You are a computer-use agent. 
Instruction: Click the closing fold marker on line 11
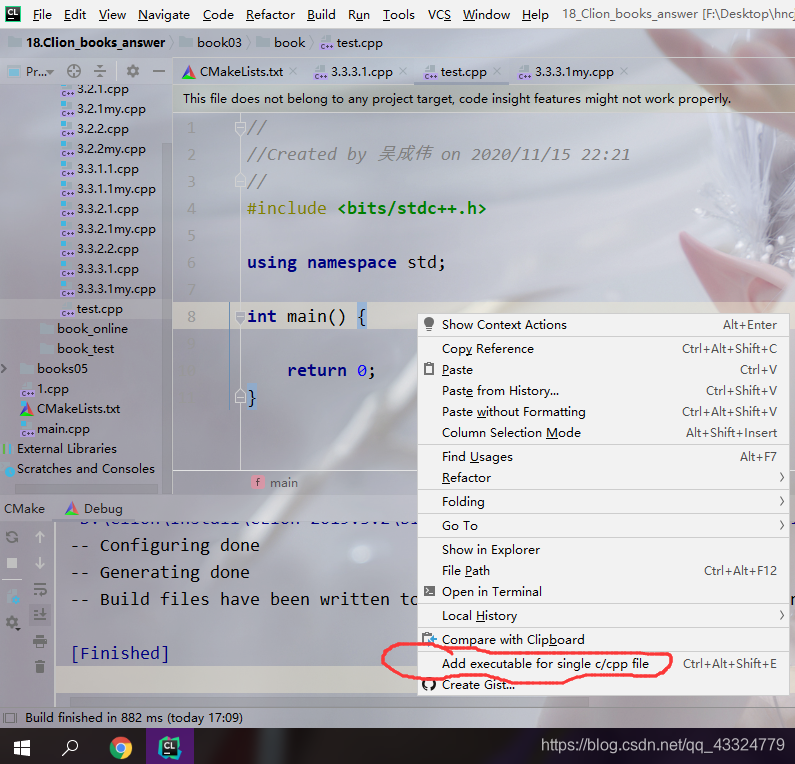(x=240, y=397)
